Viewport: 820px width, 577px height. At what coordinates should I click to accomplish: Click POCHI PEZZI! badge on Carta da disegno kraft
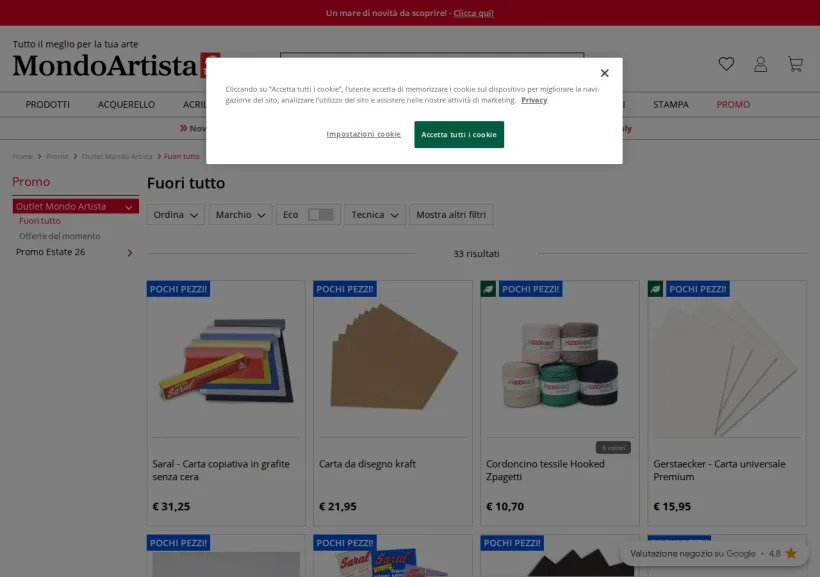[x=345, y=289]
